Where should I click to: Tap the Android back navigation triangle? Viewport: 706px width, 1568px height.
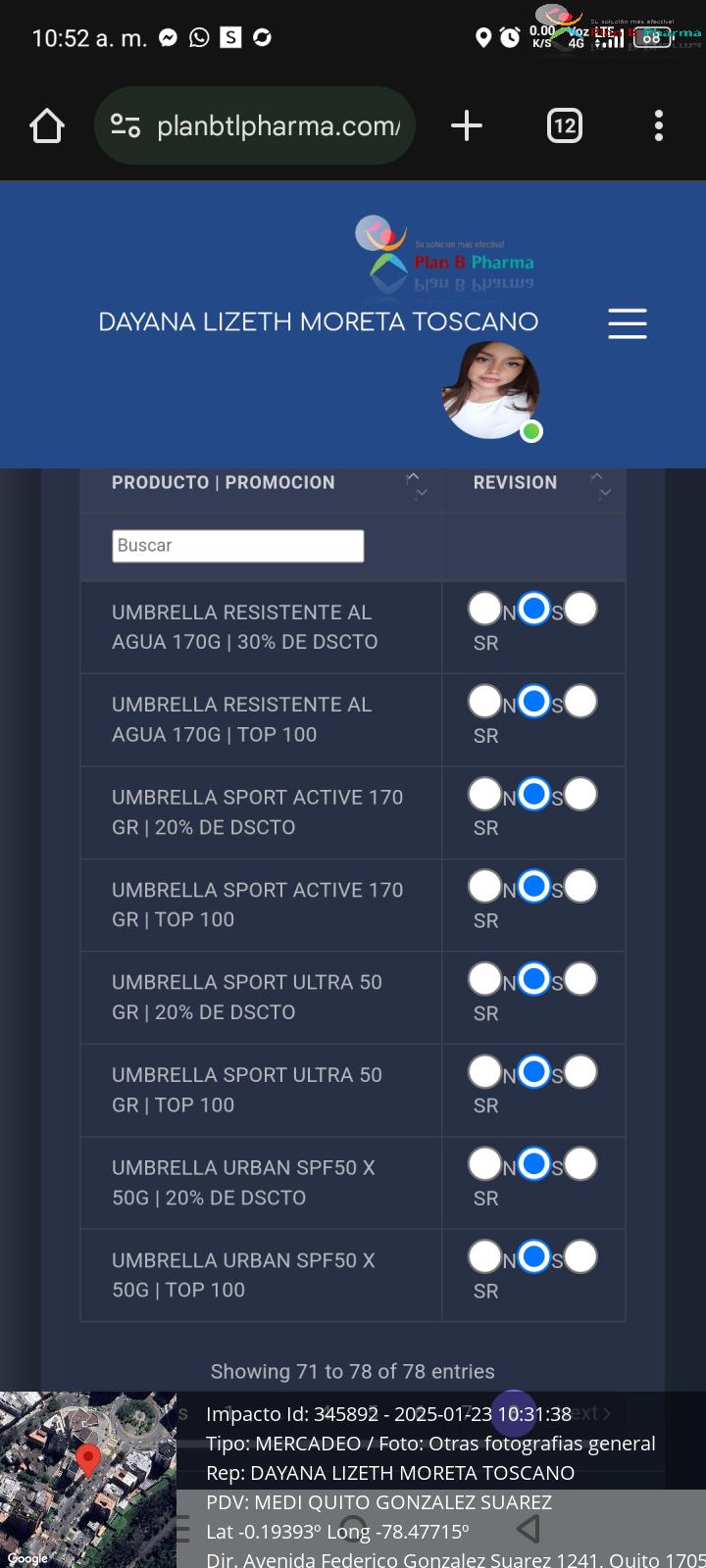(x=528, y=1528)
